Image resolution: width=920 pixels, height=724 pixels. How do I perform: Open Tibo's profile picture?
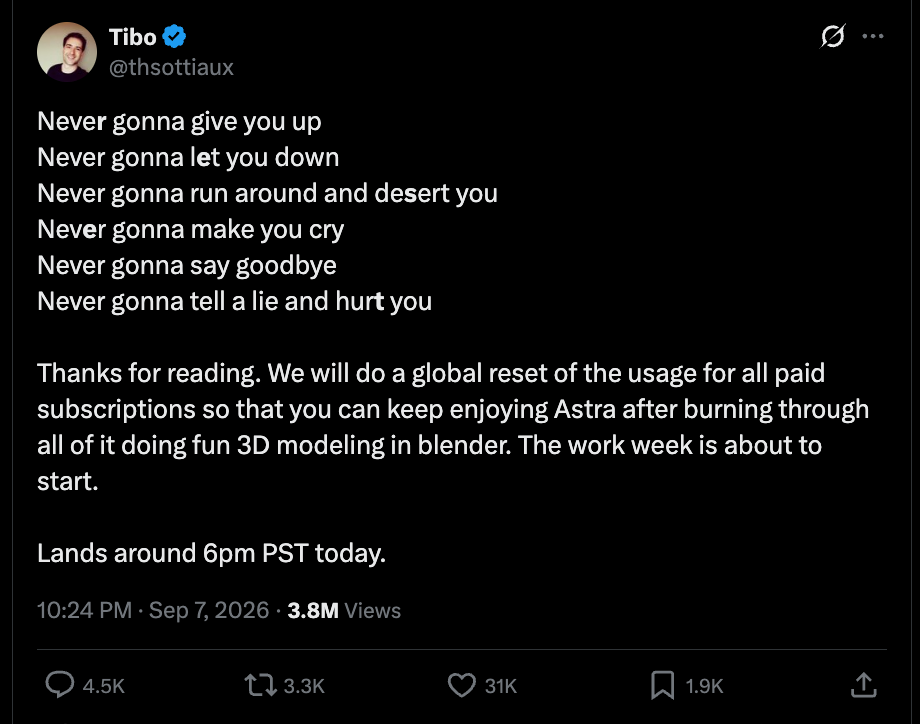[67, 52]
